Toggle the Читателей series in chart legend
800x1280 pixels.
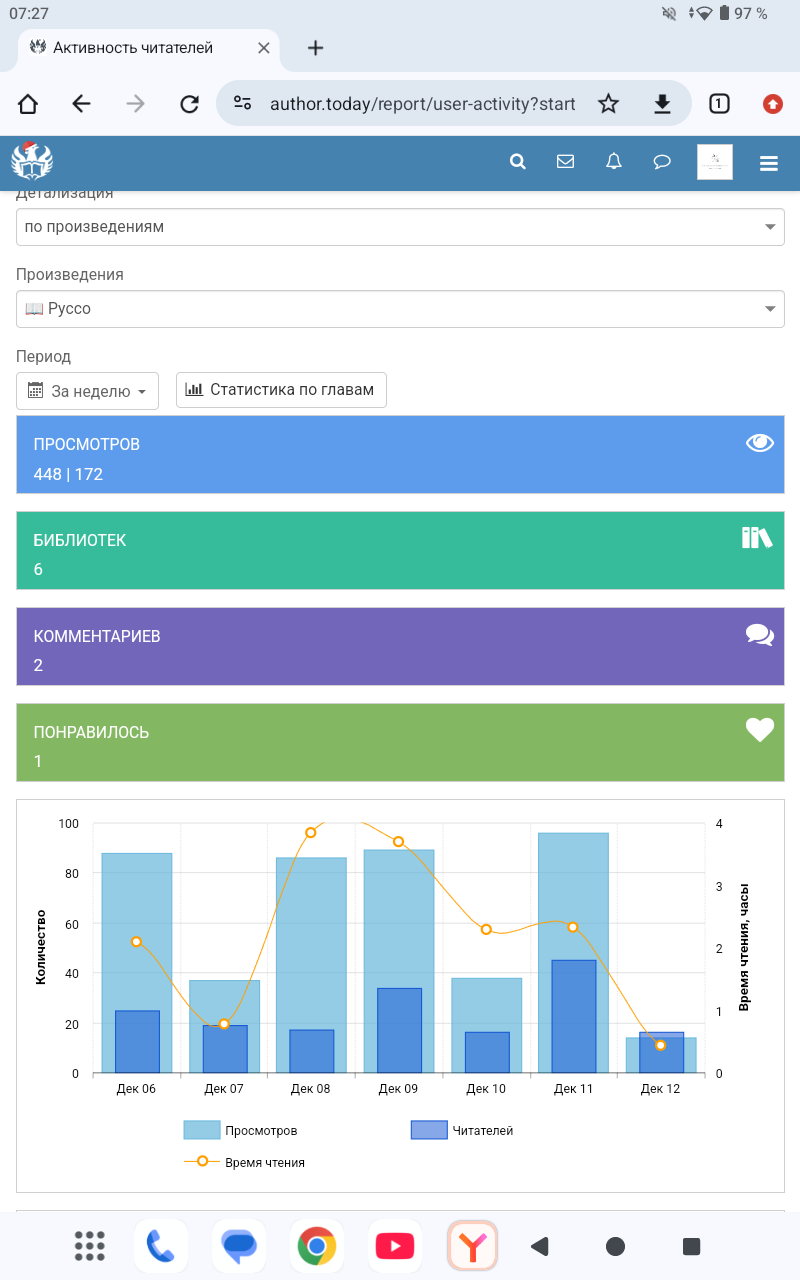pos(462,1130)
